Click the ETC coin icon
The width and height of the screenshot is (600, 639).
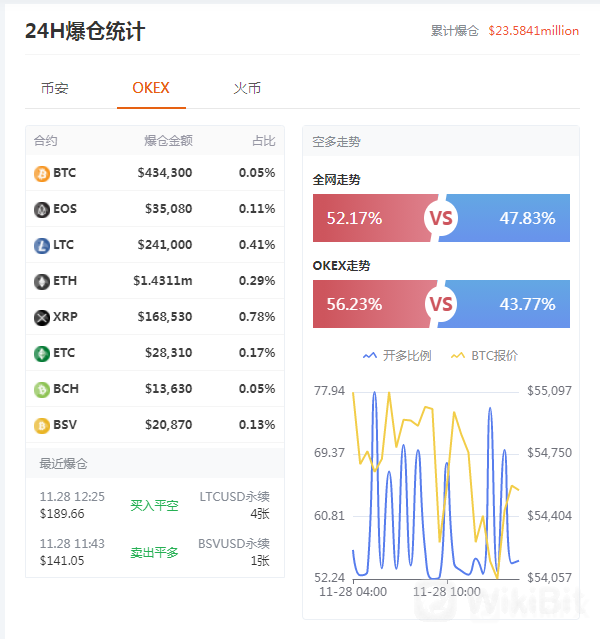42,354
